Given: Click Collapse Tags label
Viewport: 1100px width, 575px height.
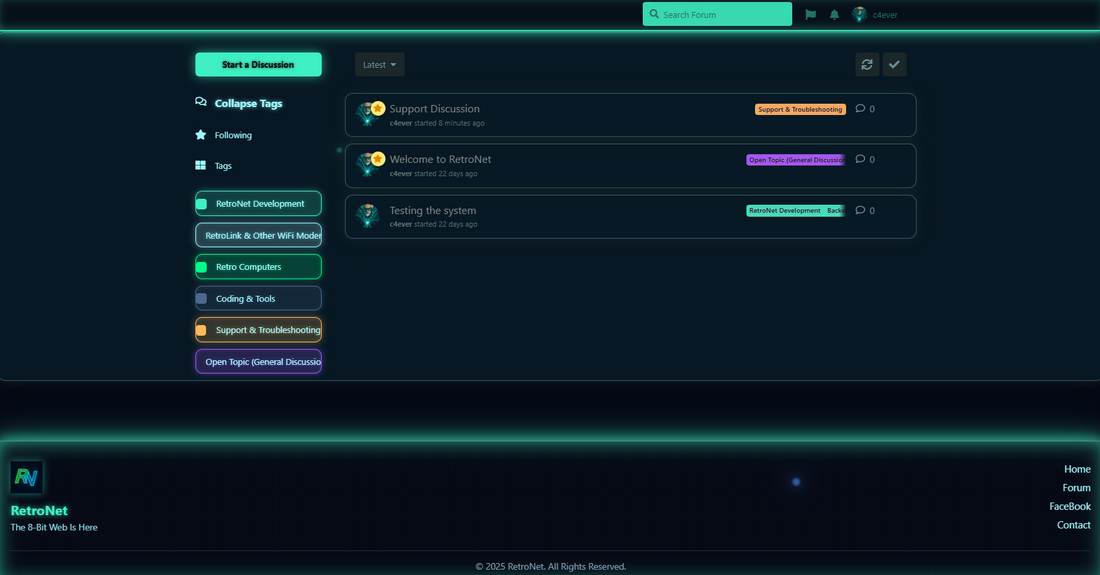Looking at the screenshot, I should click(x=248, y=103).
